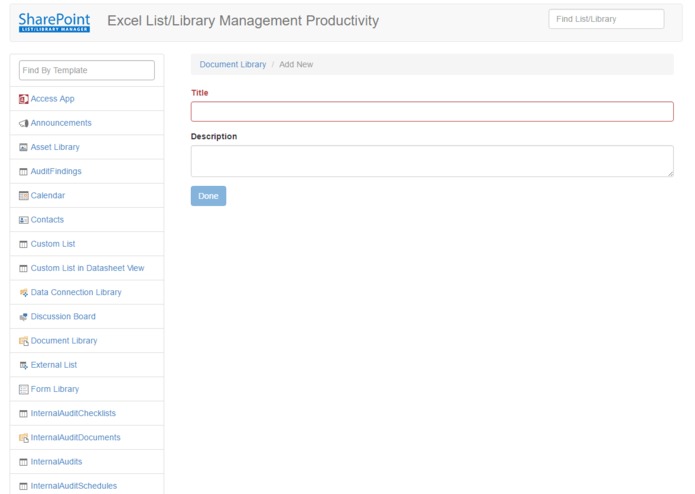
Task: Click the Discussion Board icon
Action: click(23, 317)
